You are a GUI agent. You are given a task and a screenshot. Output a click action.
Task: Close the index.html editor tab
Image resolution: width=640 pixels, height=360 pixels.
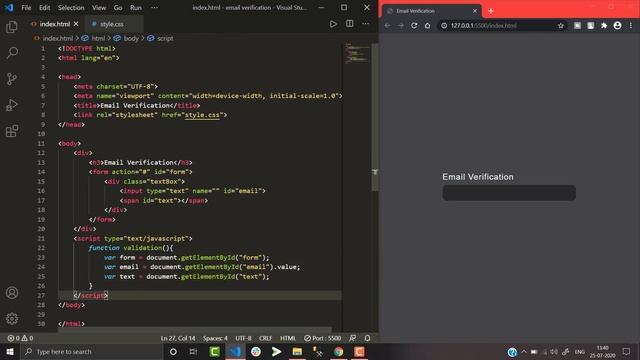coord(76,24)
